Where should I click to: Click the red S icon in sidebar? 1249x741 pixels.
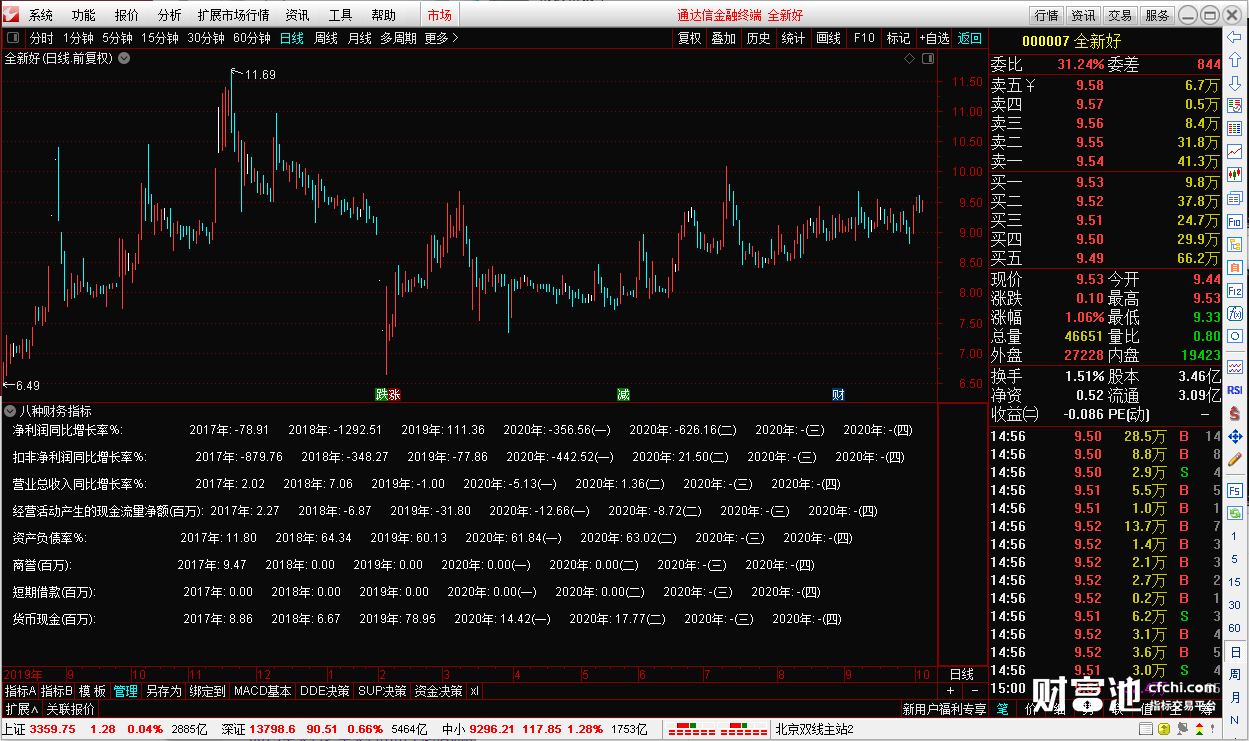[1235, 413]
